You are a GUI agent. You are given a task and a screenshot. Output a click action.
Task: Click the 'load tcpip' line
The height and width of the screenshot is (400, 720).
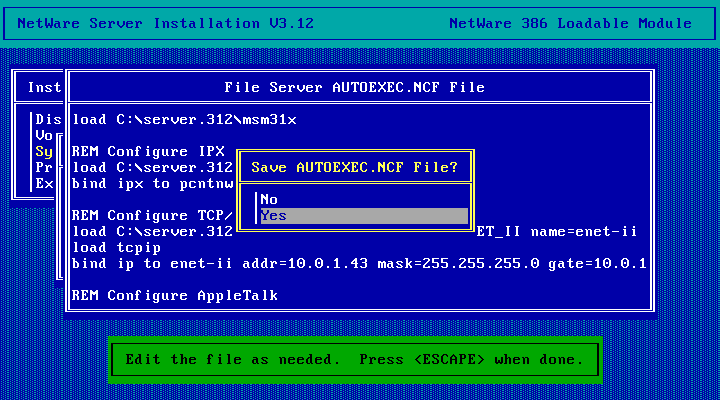(x=117, y=248)
